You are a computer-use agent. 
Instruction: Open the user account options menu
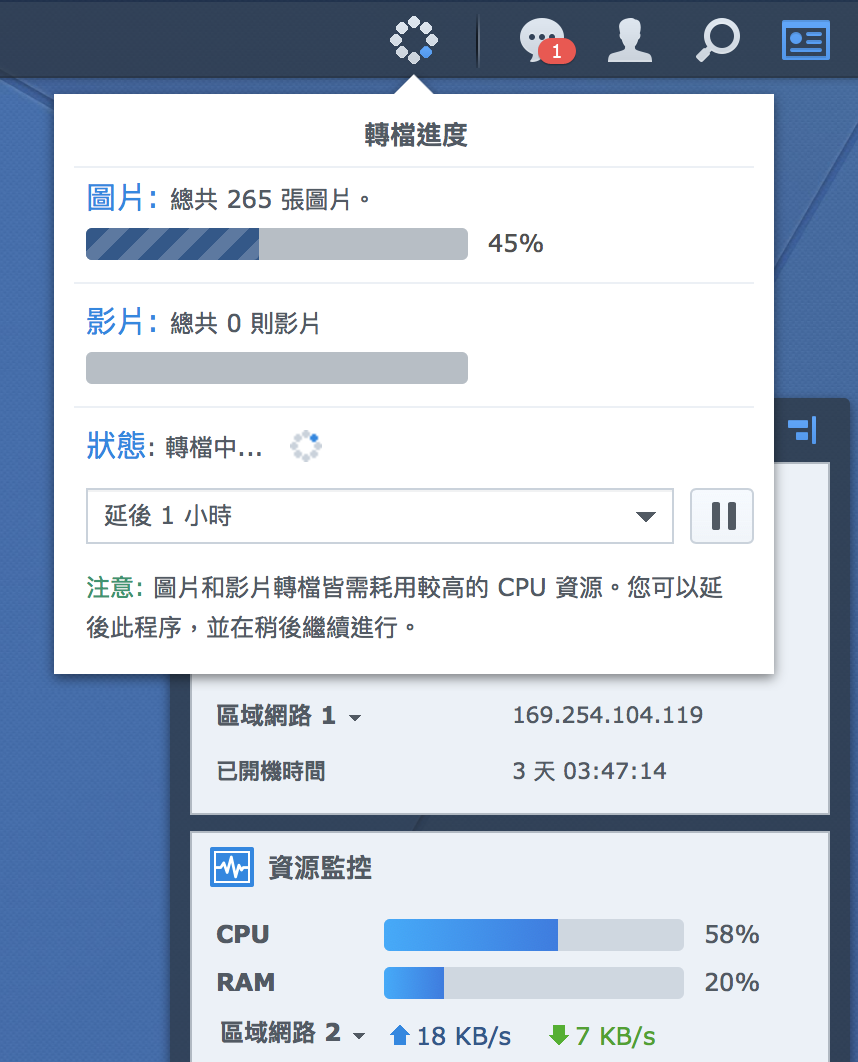(630, 40)
